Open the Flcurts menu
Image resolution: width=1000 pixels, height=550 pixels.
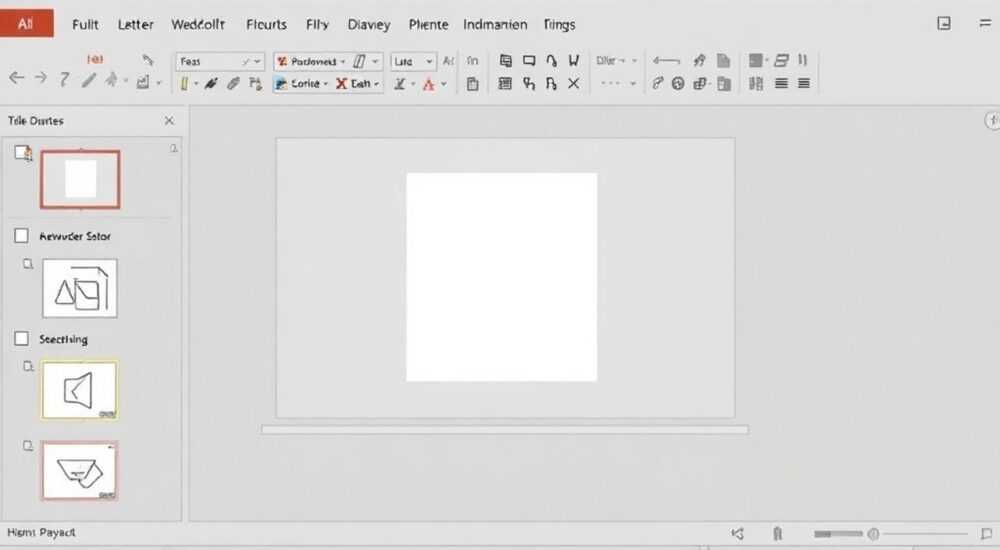pos(266,24)
